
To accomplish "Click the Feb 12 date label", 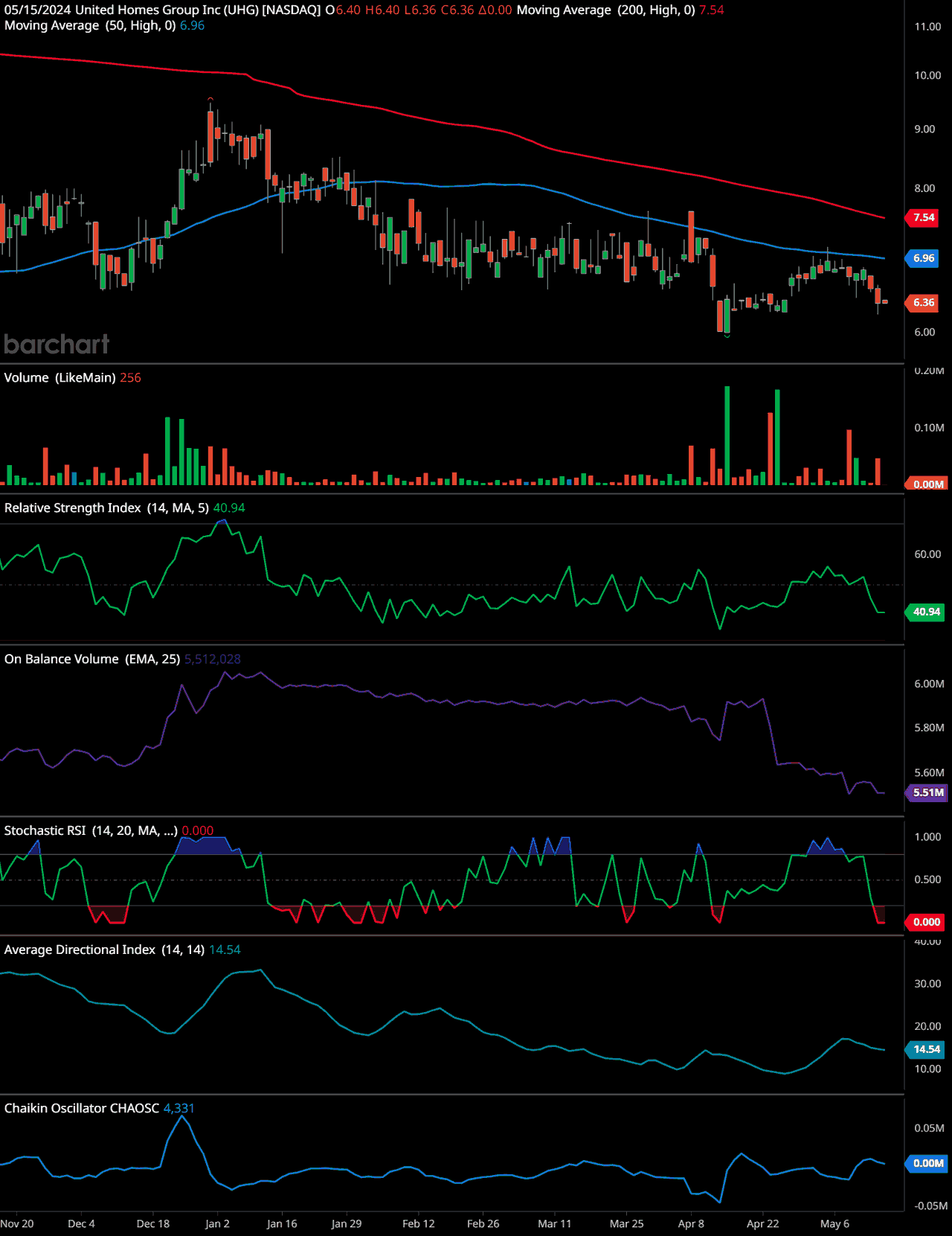I will [x=419, y=1224].
